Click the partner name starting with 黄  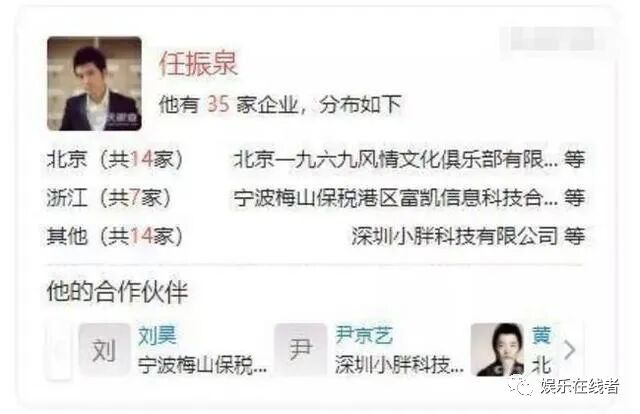pos(542,336)
